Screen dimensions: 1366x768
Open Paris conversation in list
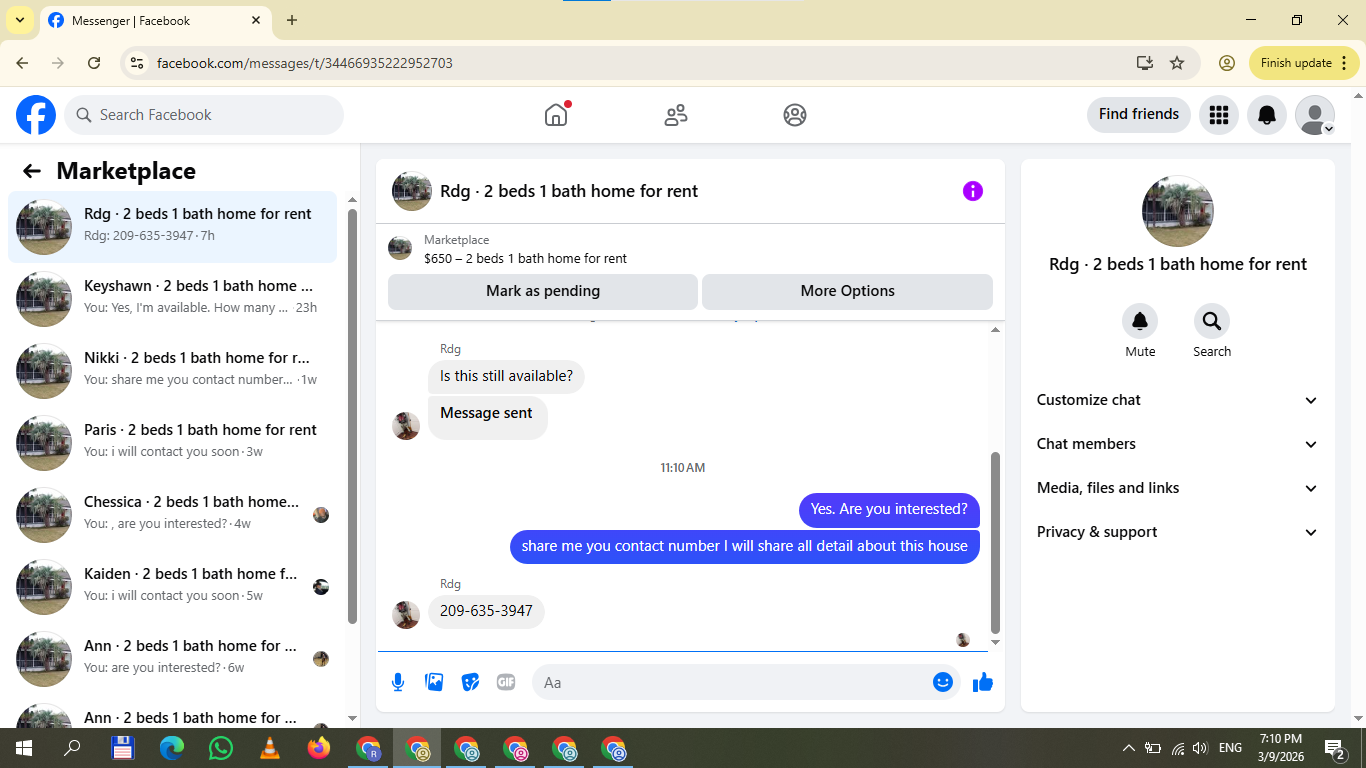172,443
